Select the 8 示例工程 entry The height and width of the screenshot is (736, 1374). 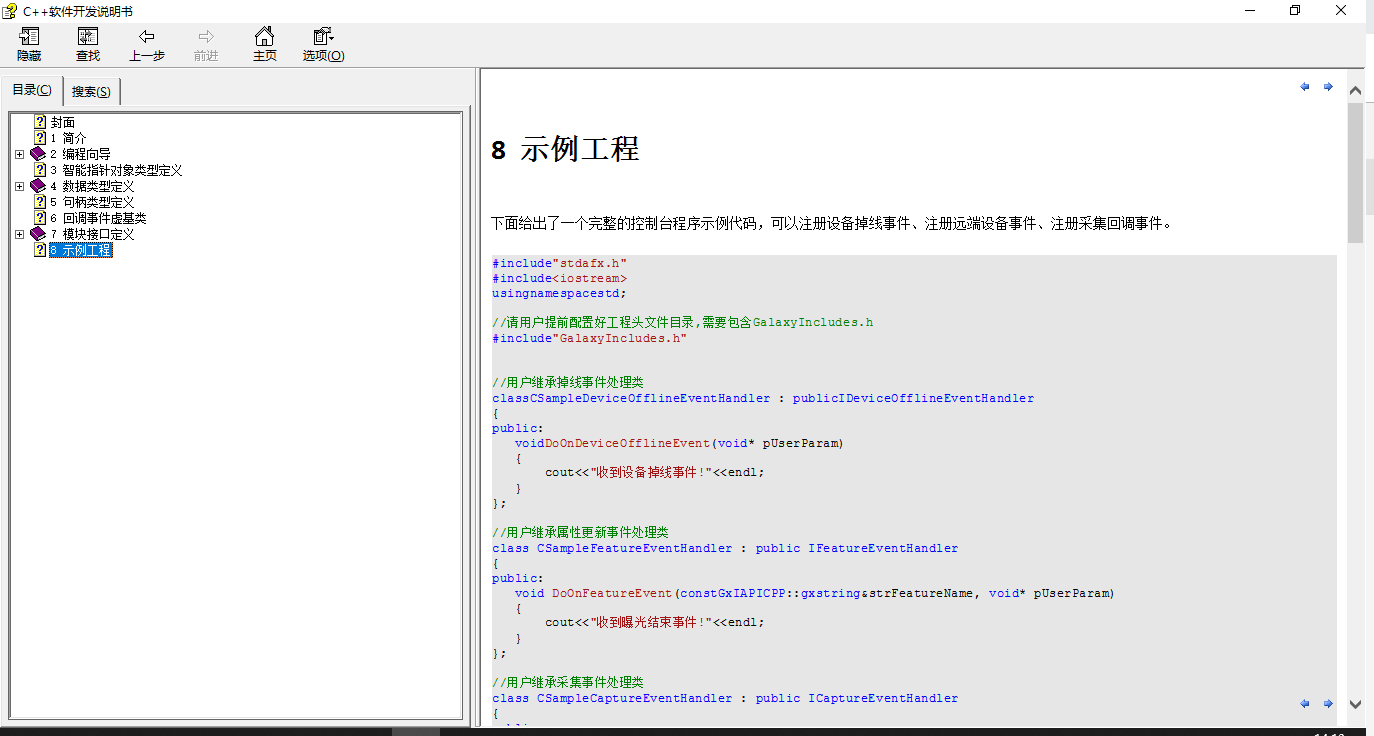81,250
